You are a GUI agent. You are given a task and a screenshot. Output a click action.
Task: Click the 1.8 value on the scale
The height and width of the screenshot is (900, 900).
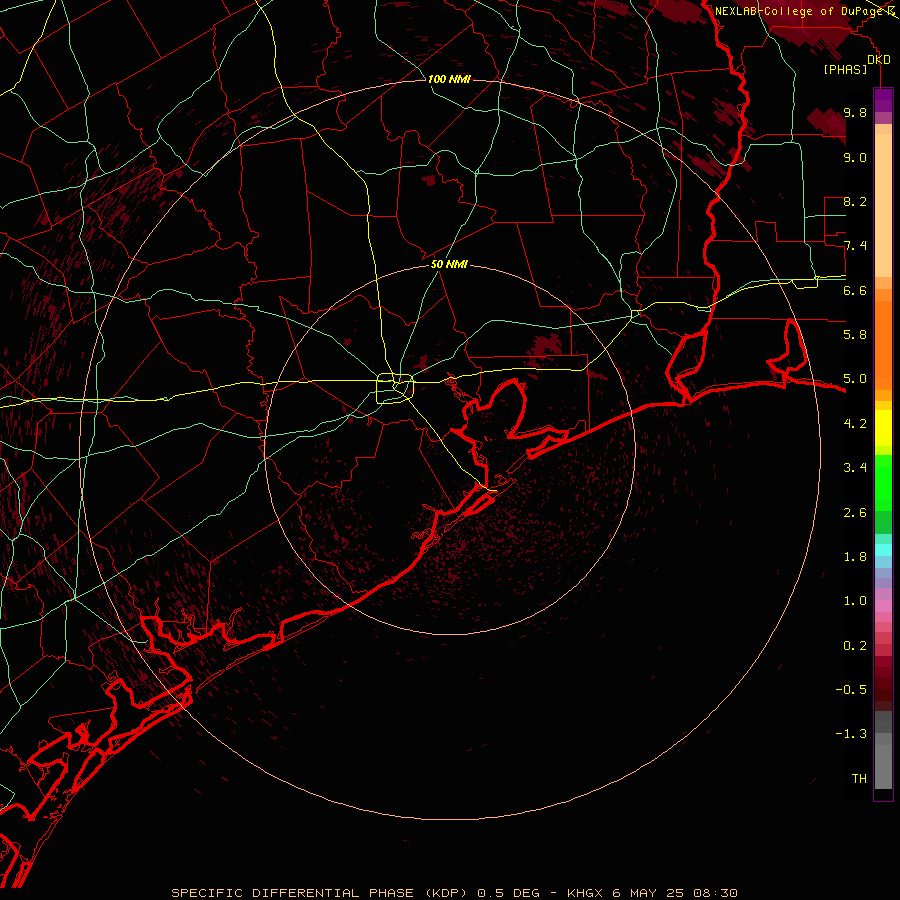pyautogui.click(x=855, y=557)
